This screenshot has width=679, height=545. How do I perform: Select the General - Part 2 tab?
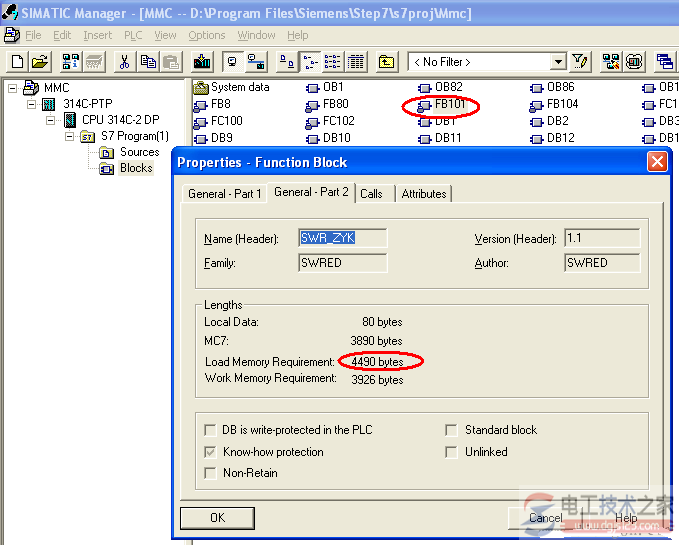click(x=311, y=192)
